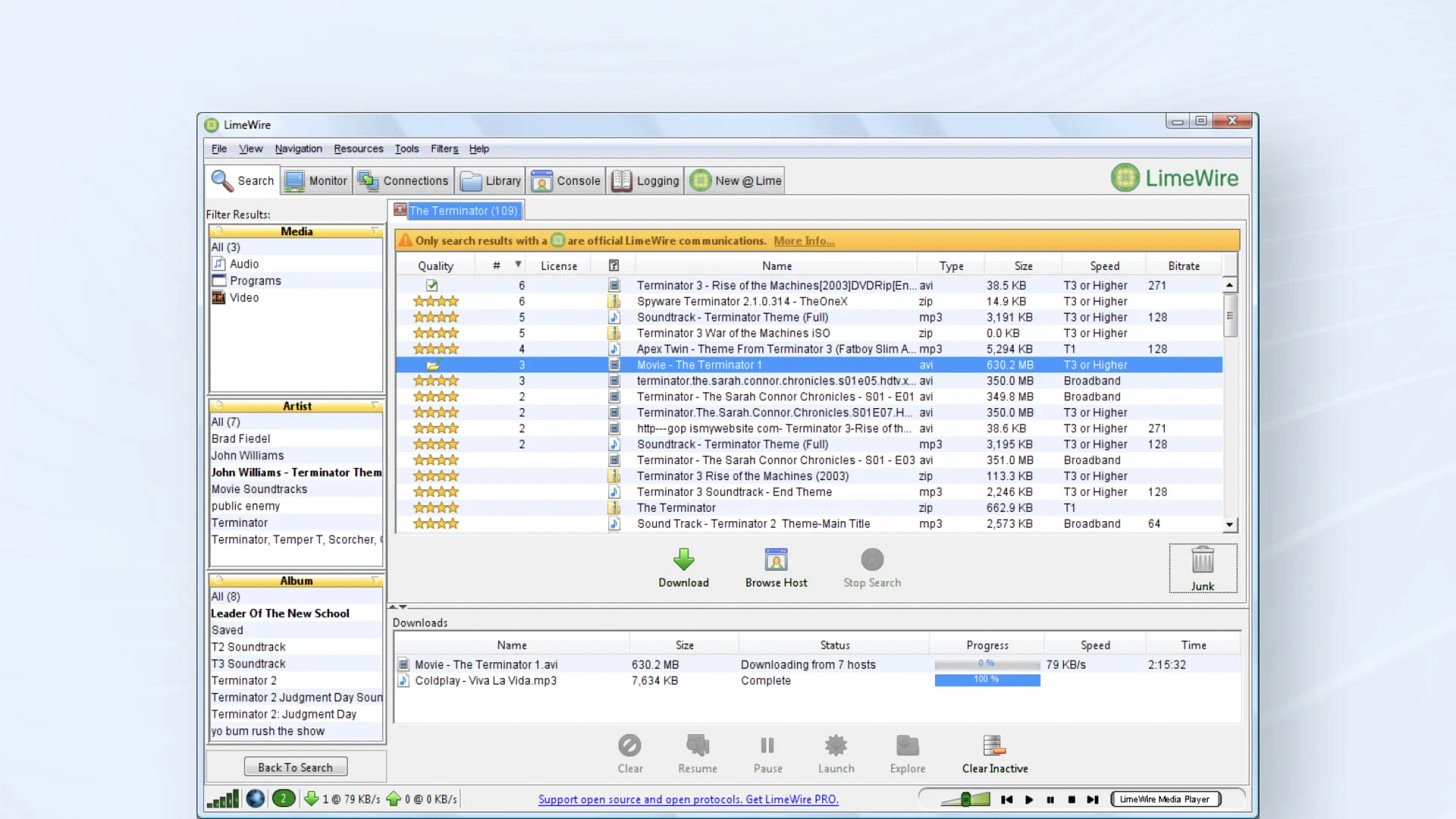
Task: Open the Tools menu
Action: click(406, 148)
